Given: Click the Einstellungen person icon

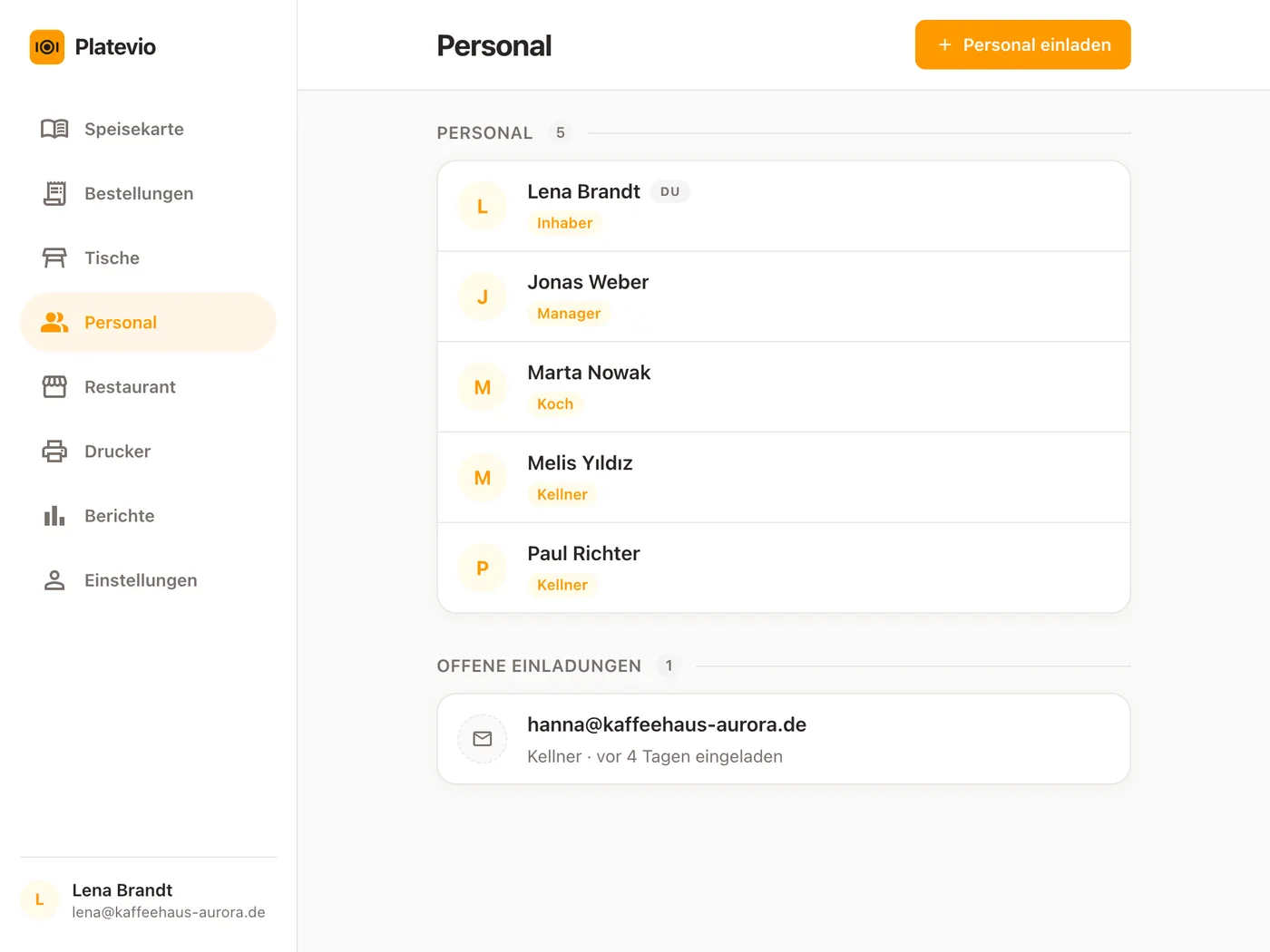Looking at the screenshot, I should click(x=54, y=579).
